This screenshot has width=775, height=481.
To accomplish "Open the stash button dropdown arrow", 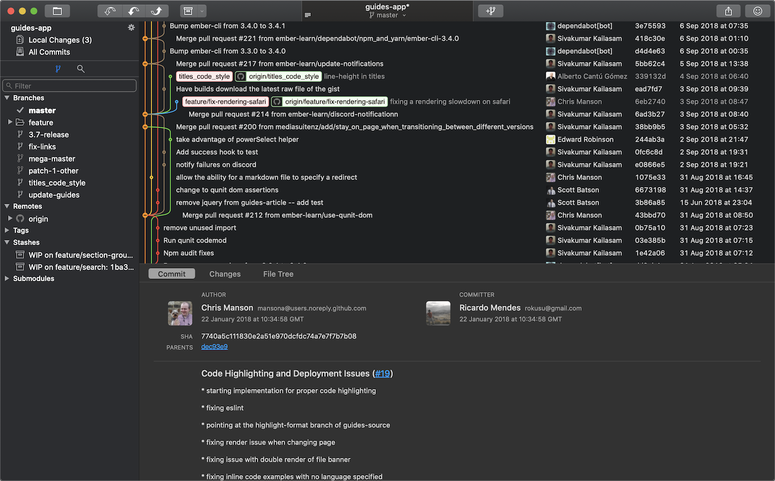I will pyautogui.click(x=202, y=11).
